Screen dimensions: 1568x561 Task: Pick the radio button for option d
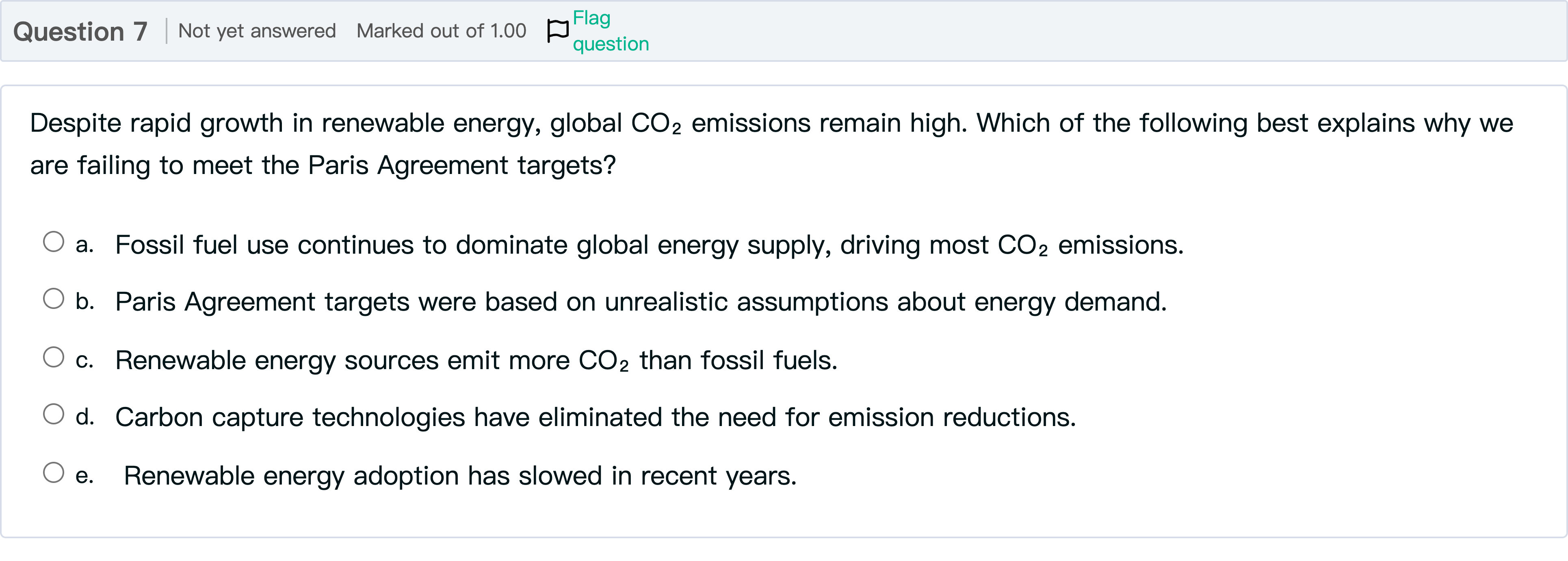(x=54, y=414)
